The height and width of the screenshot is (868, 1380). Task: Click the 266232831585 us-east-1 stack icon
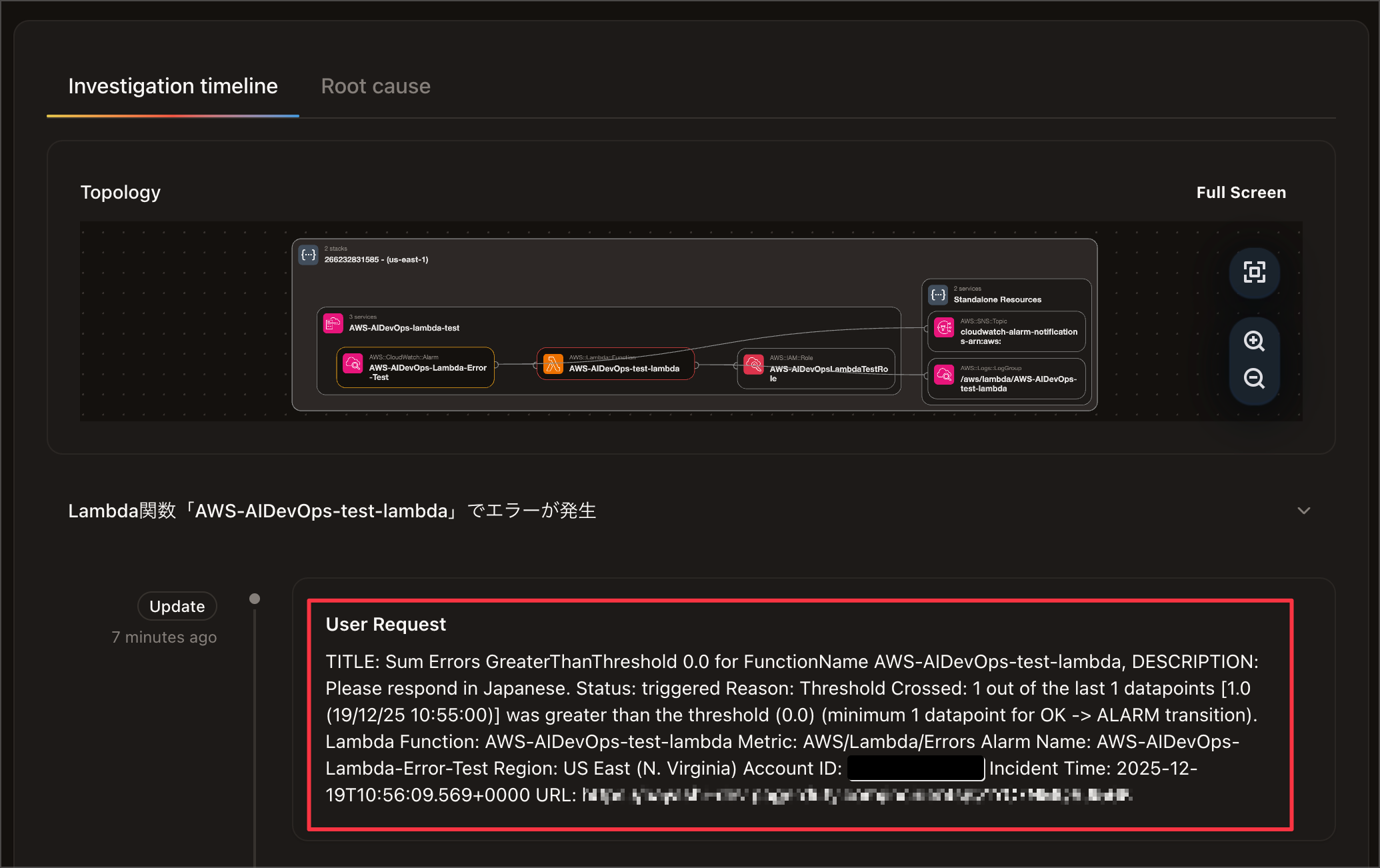[307, 254]
